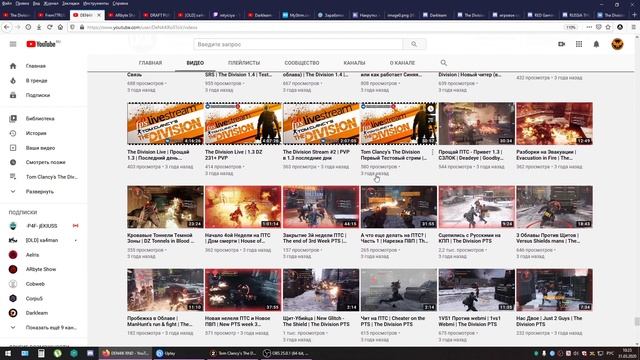The height and width of the screenshot is (360, 640).
Task: Open the Файл menu
Action: (7, 3)
